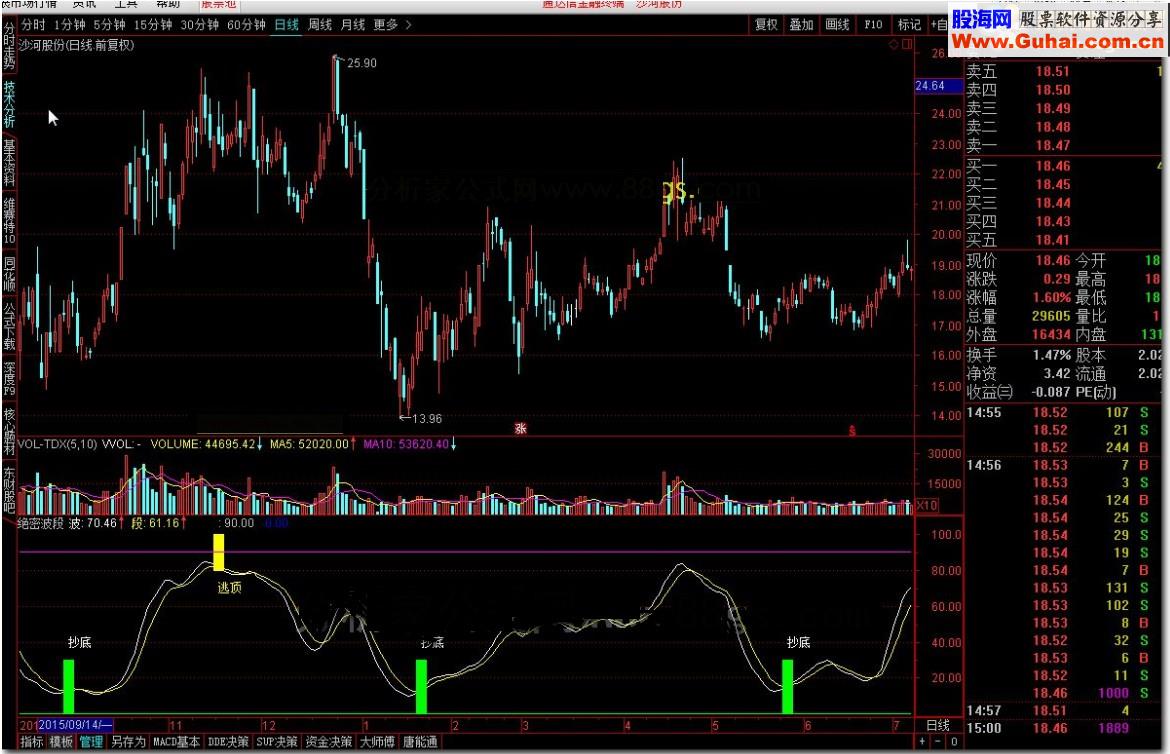Screen dimensions: 1170x754
Task: Open the 东财股吧 sidebar tab
Action: pyautogui.click(x=9, y=490)
